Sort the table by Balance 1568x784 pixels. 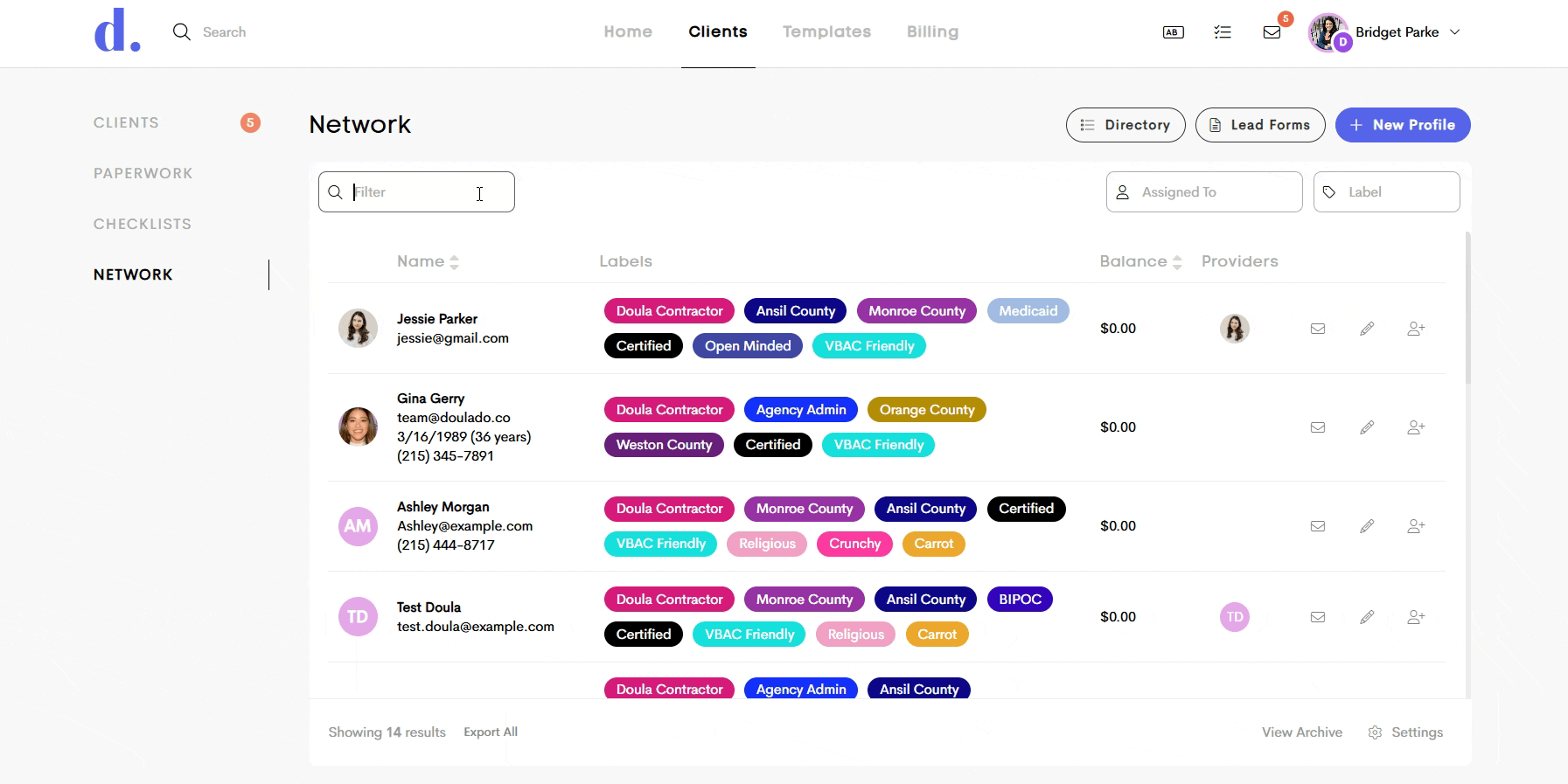[1140, 261]
